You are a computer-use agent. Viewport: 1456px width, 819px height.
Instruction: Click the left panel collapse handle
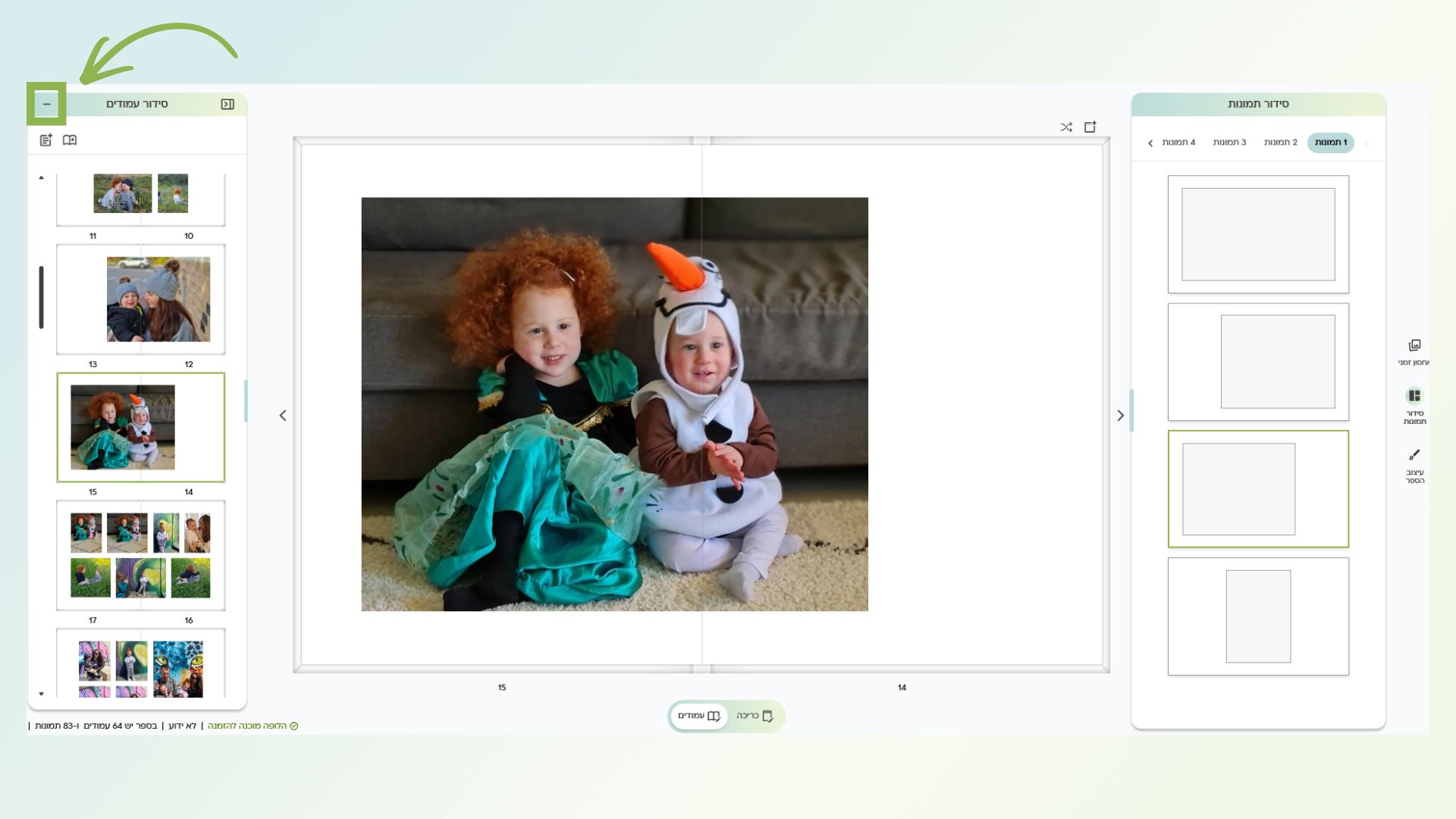246,400
